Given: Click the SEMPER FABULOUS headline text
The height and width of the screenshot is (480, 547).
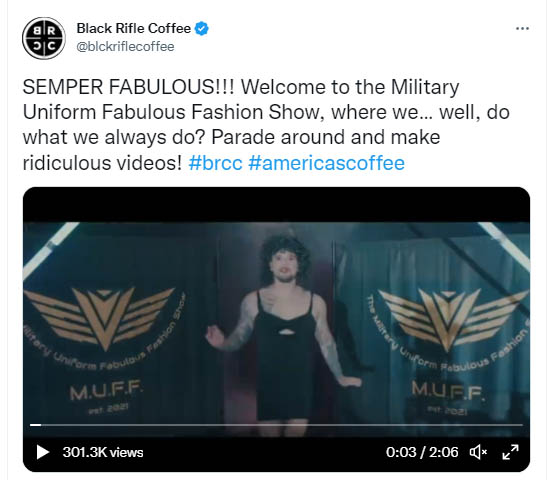Looking at the screenshot, I should (129, 87).
